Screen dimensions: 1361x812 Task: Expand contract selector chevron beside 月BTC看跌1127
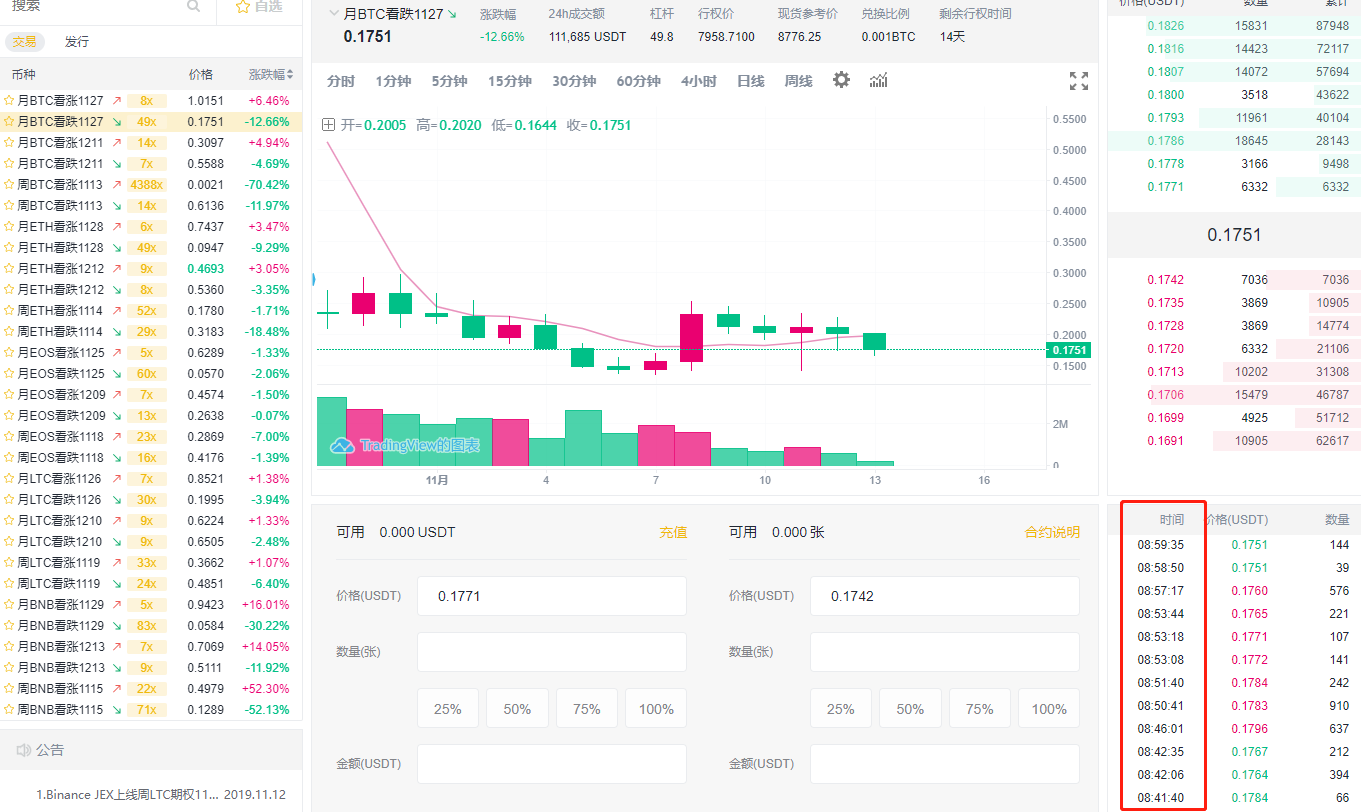click(333, 14)
